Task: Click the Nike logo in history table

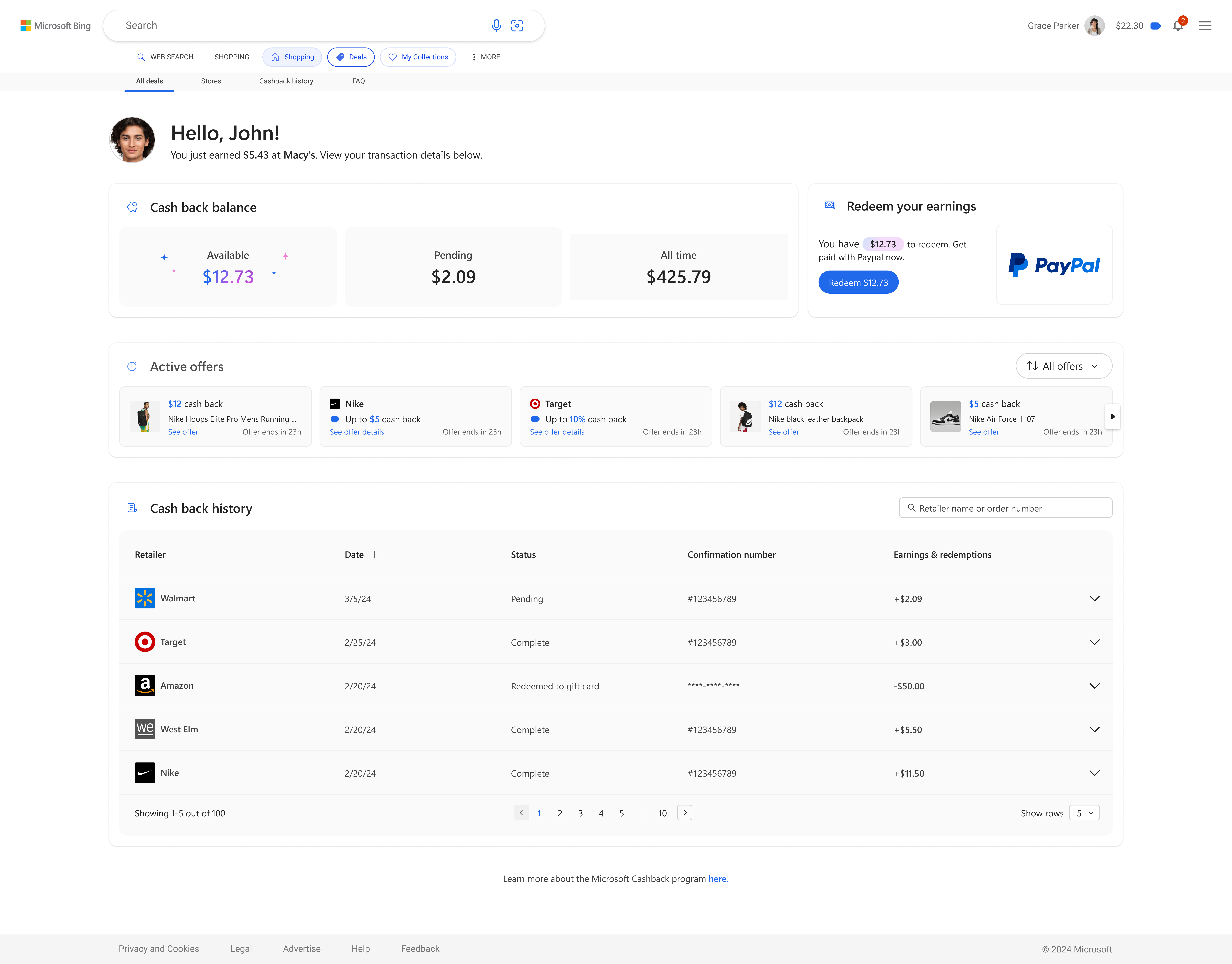Action: [145, 773]
